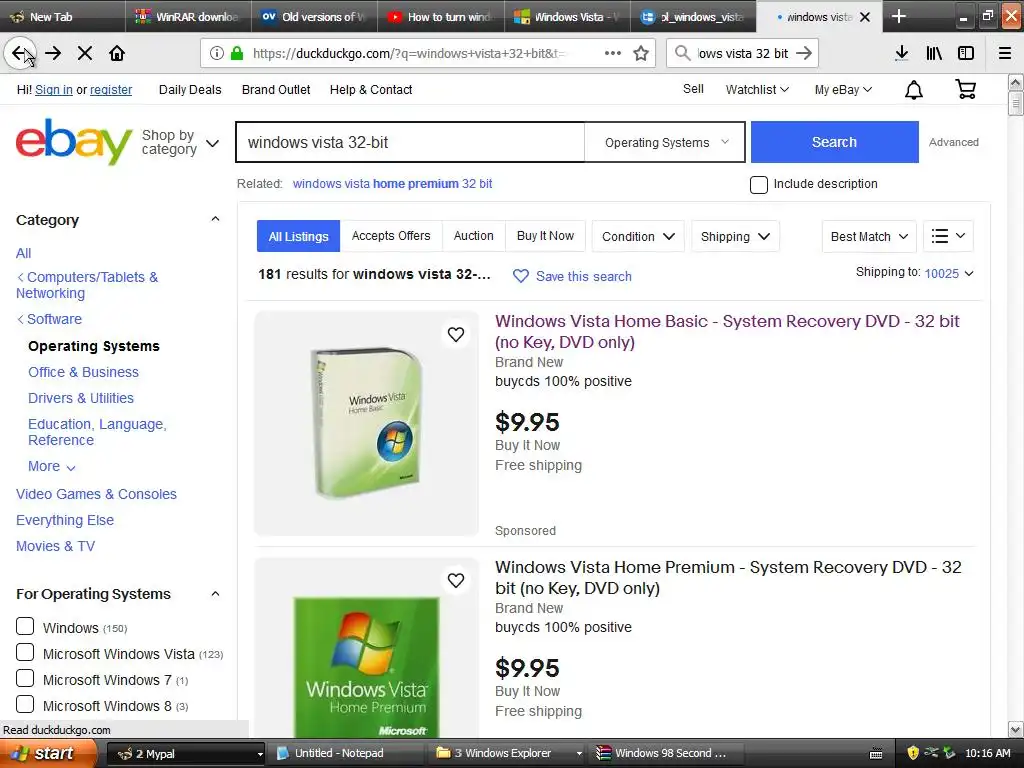Click the heart icon beside Save this search
The image size is (1024, 768).
(520, 276)
